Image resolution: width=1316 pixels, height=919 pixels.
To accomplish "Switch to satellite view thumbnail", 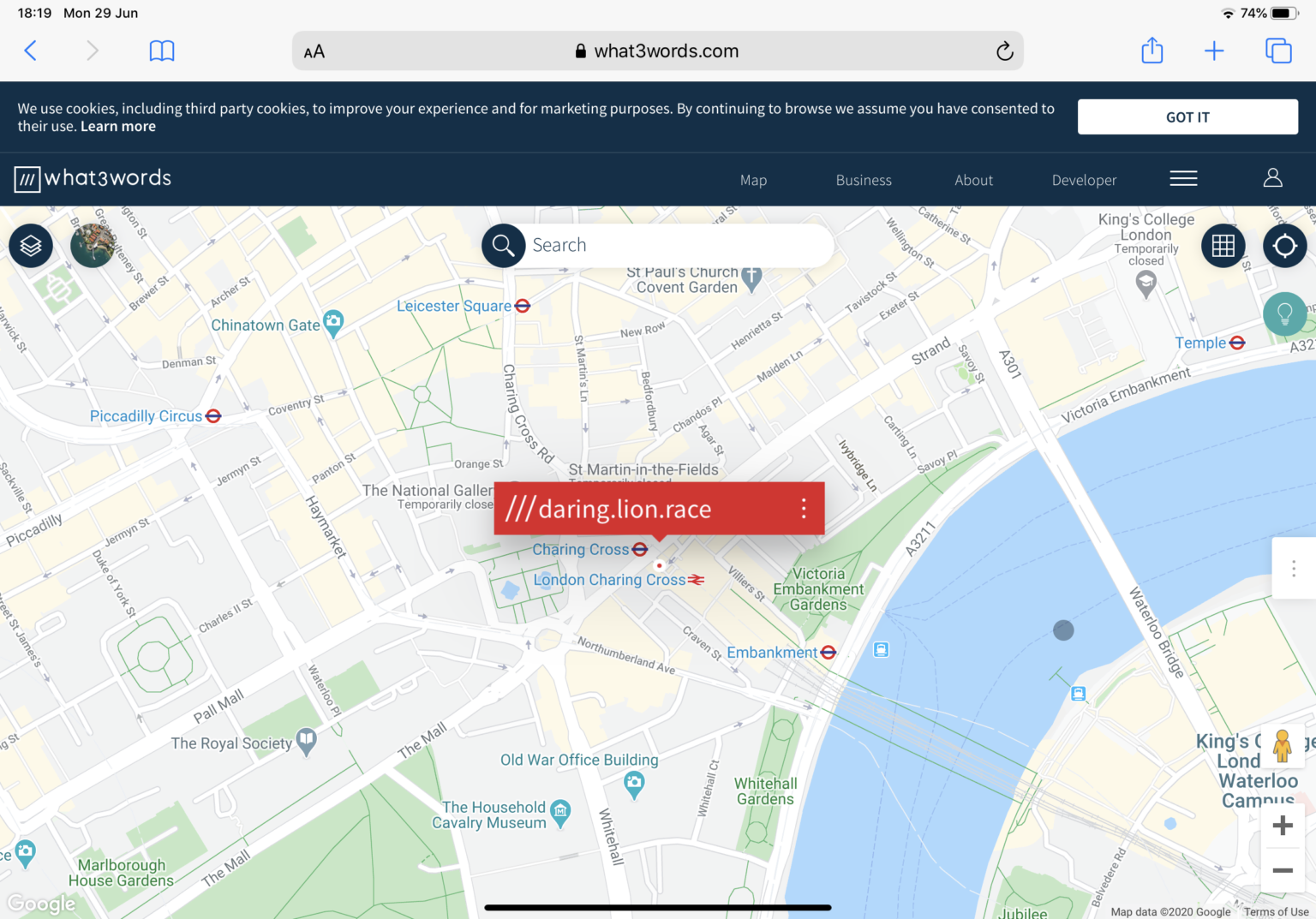I will (x=92, y=245).
